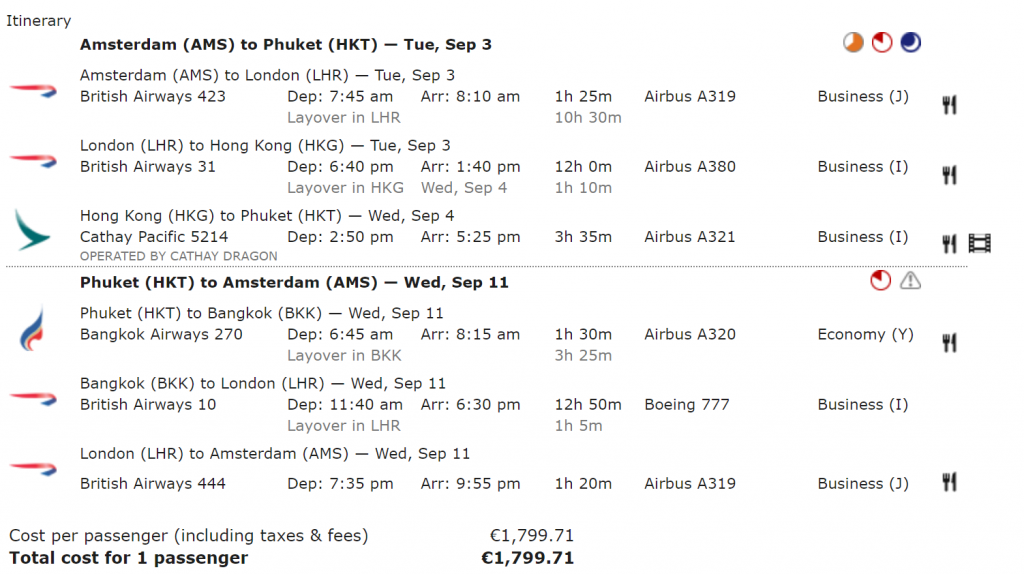
Task: Click the Bangkok Airways airline logo
Action: click(x=32, y=329)
